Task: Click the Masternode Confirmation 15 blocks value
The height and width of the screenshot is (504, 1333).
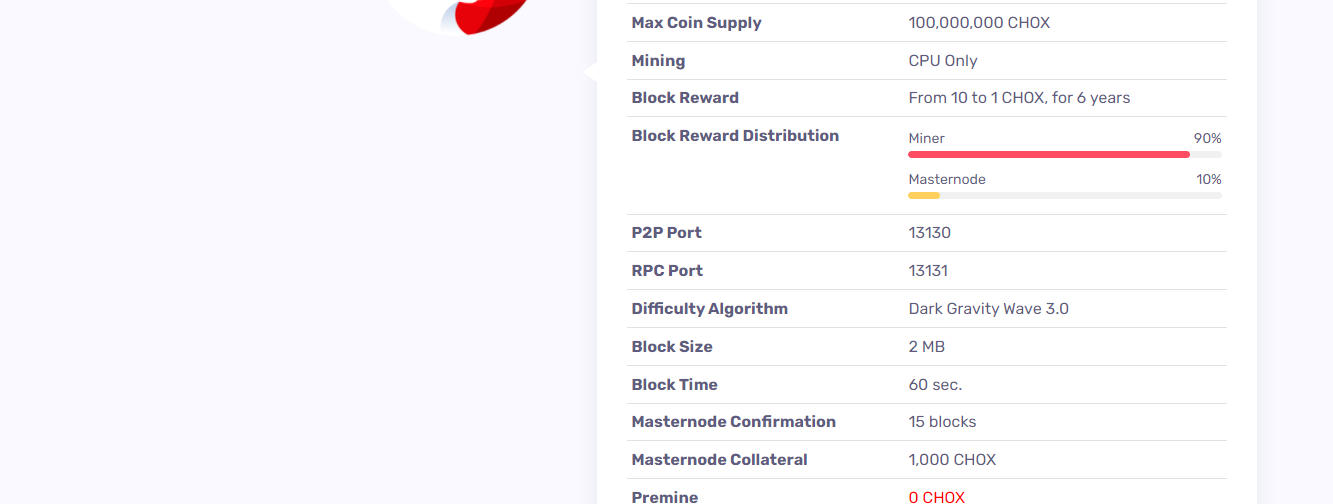Action: (x=942, y=422)
